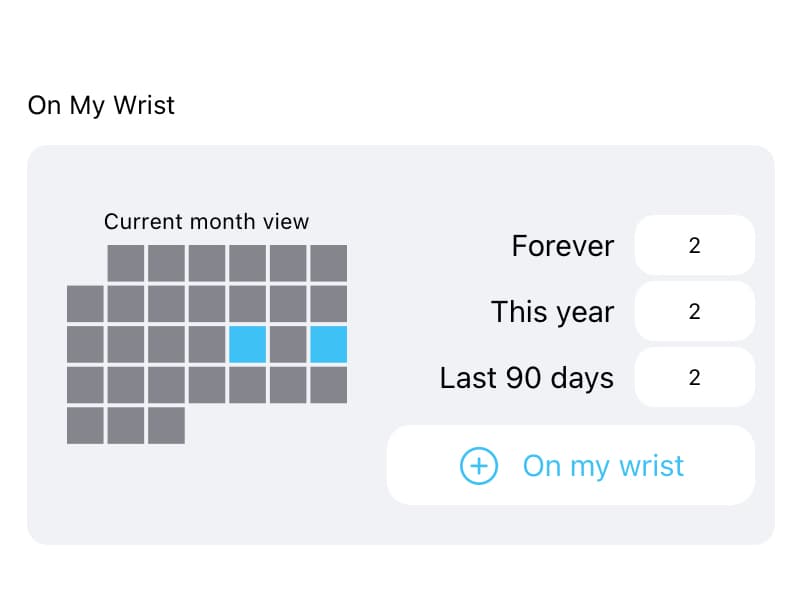The width and height of the screenshot is (805, 590).
Task: Click the plus circle icon
Action: (479, 466)
